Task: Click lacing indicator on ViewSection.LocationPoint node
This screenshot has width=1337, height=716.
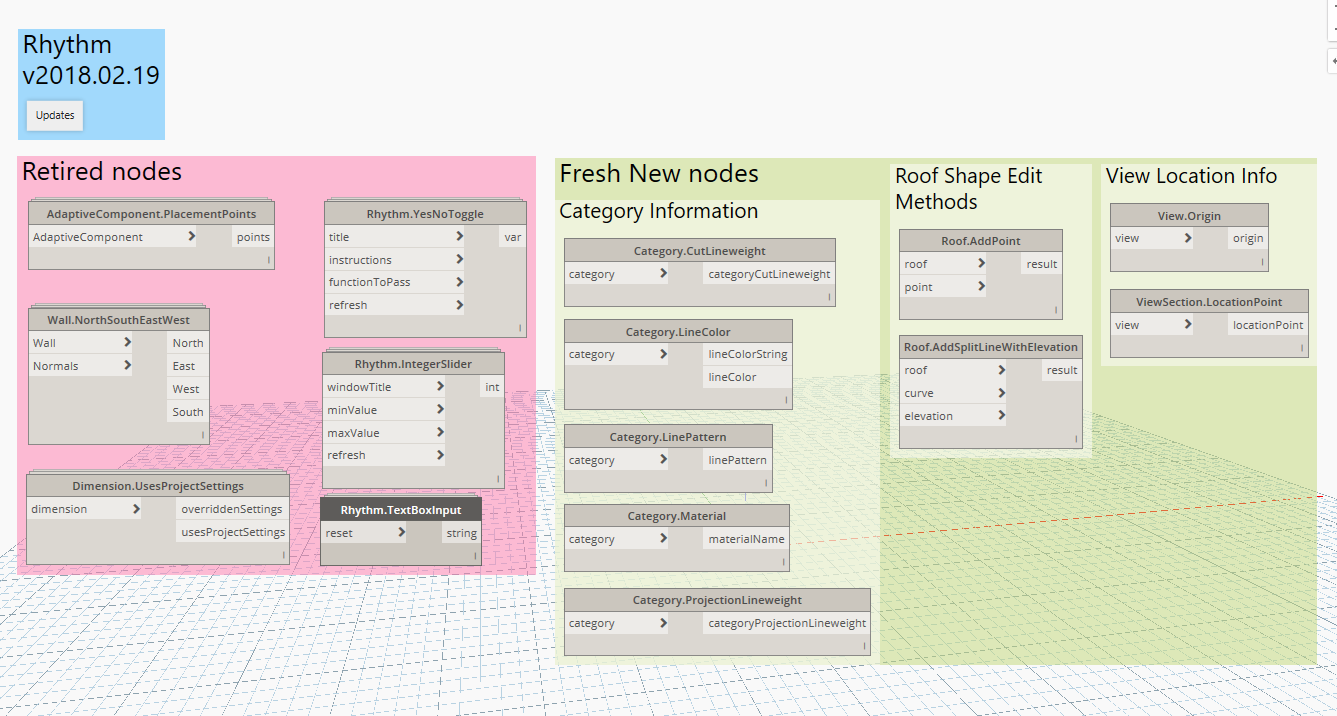Action: tap(1303, 347)
